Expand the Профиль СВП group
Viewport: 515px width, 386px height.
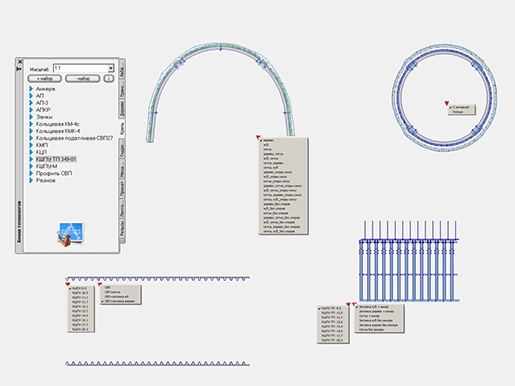point(31,173)
